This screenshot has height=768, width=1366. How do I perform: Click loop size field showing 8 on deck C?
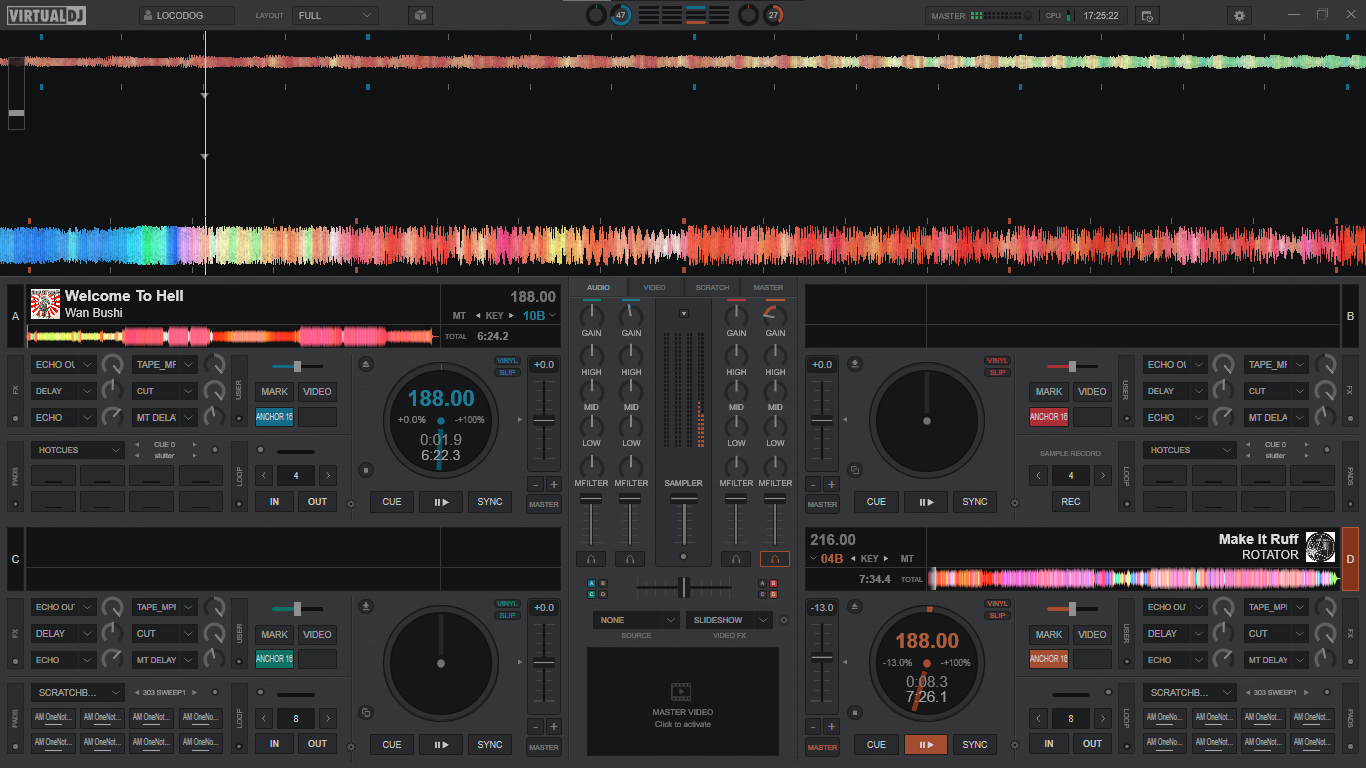coord(296,719)
